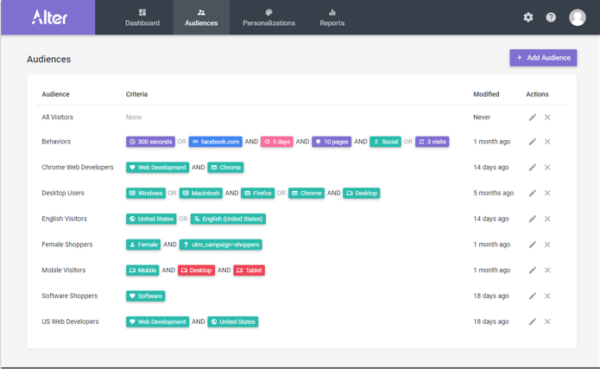Click the Add Audience button
Viewport: 600px width, 369px height.
pos(543,58)
